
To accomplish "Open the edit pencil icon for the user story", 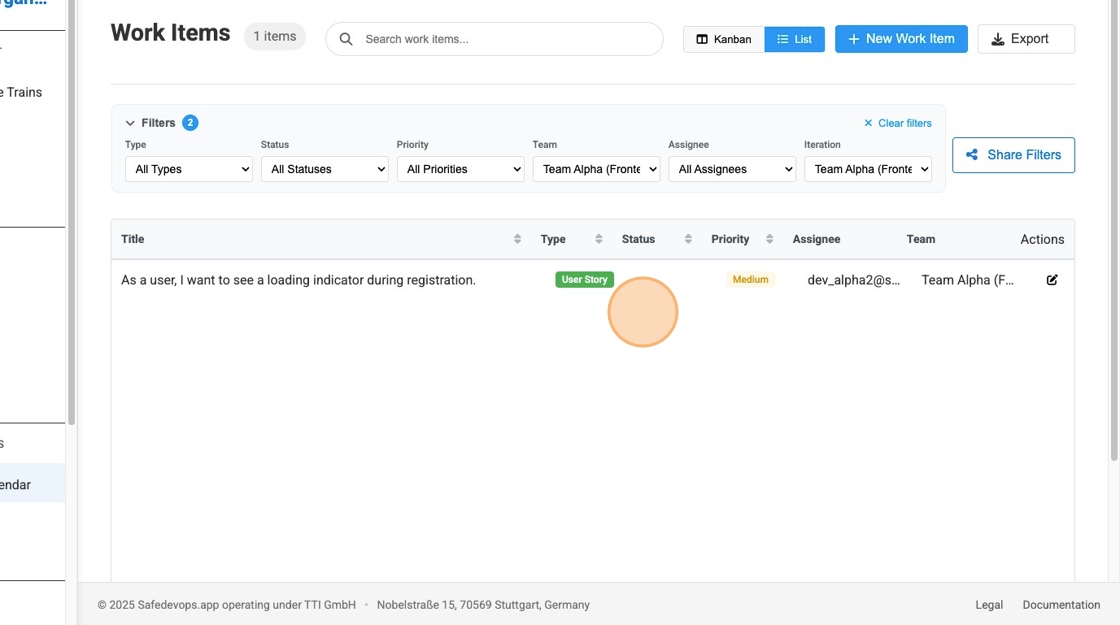I will click(x=1051, y=280).
